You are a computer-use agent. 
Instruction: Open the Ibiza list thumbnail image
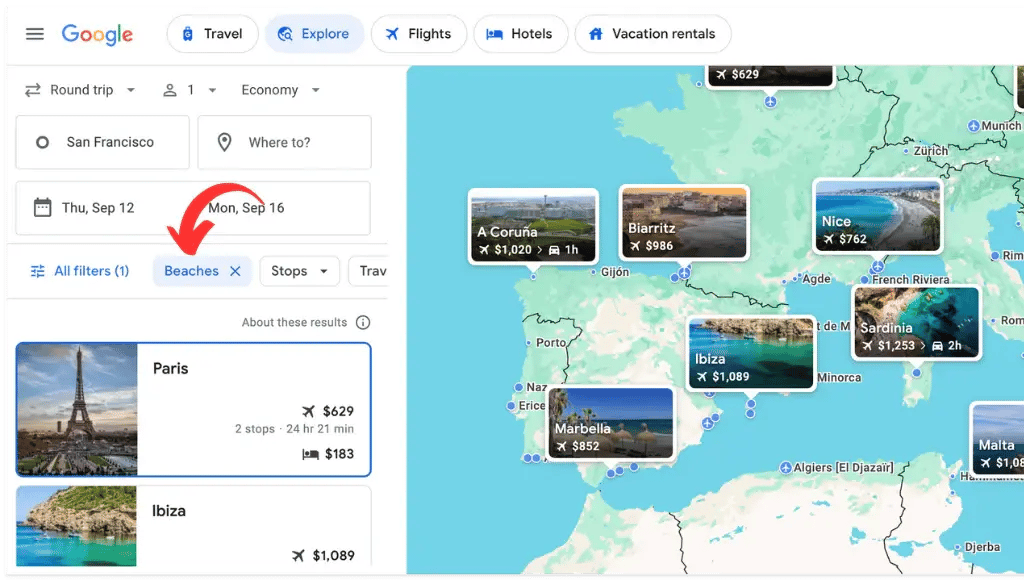(76, 526)
